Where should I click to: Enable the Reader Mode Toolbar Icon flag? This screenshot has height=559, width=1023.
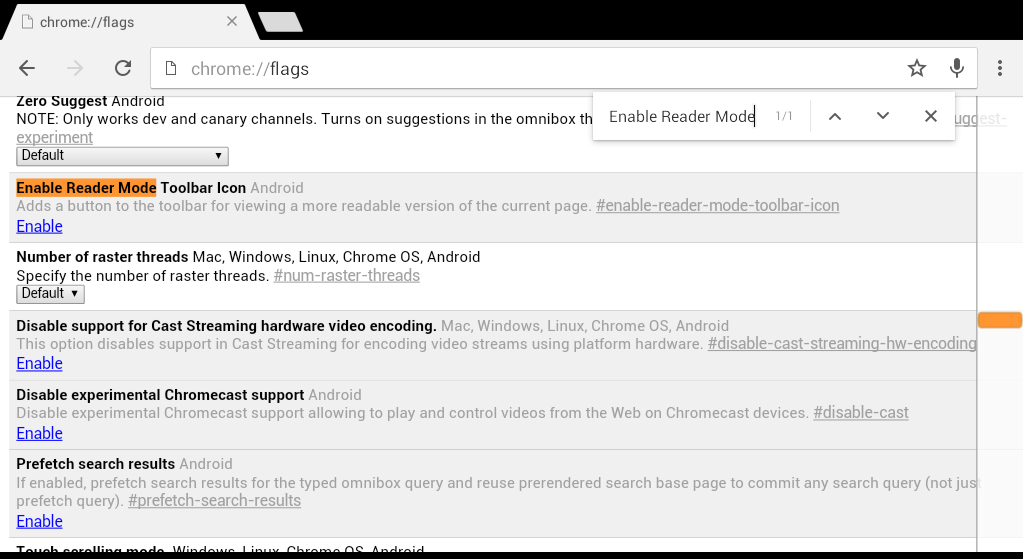[x=39, y=226]
